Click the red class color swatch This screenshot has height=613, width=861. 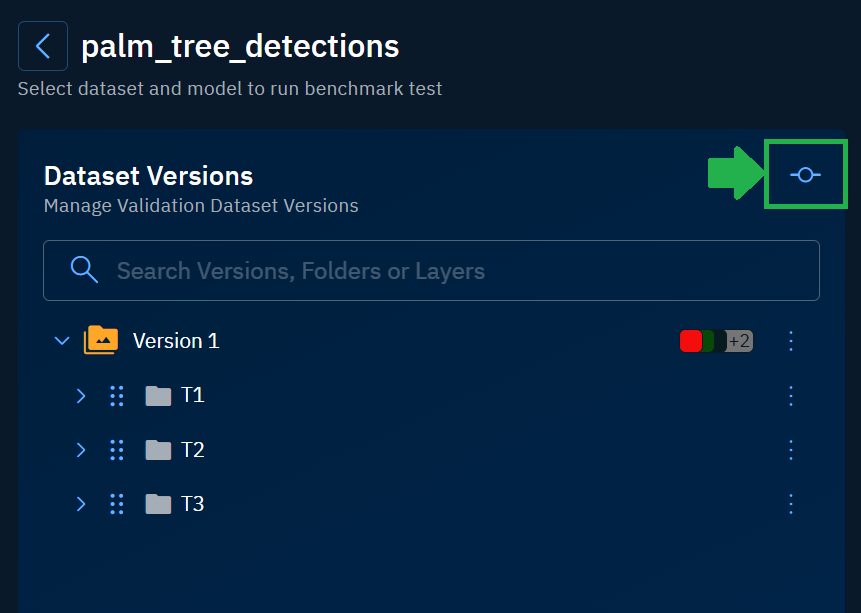click(690, 341)
